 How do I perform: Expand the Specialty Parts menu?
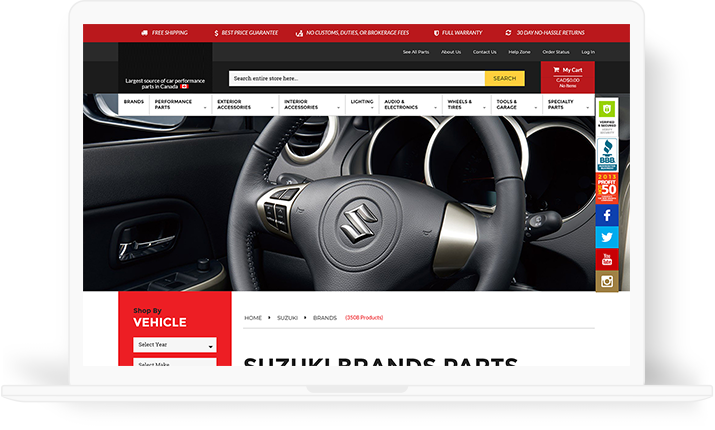point(568,104)
